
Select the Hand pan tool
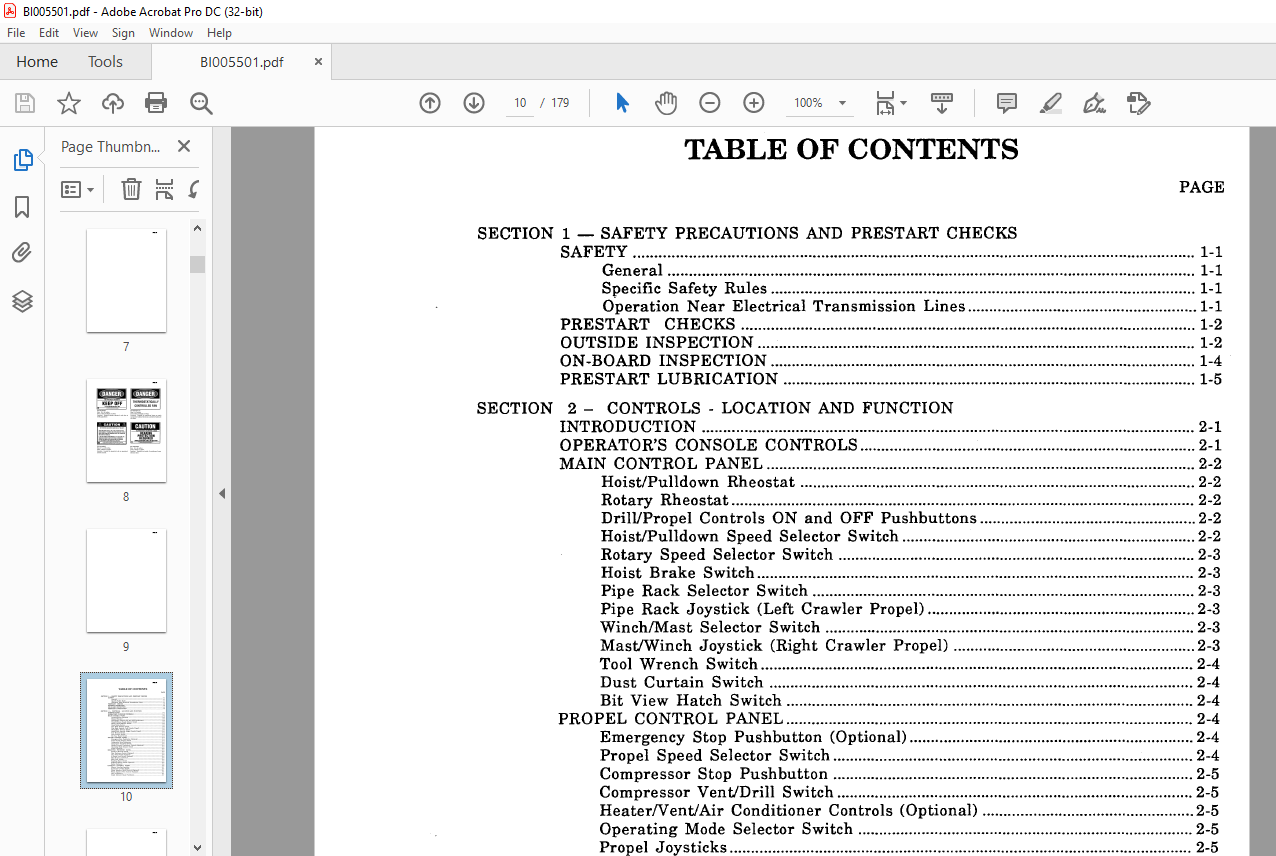point(666,103)
